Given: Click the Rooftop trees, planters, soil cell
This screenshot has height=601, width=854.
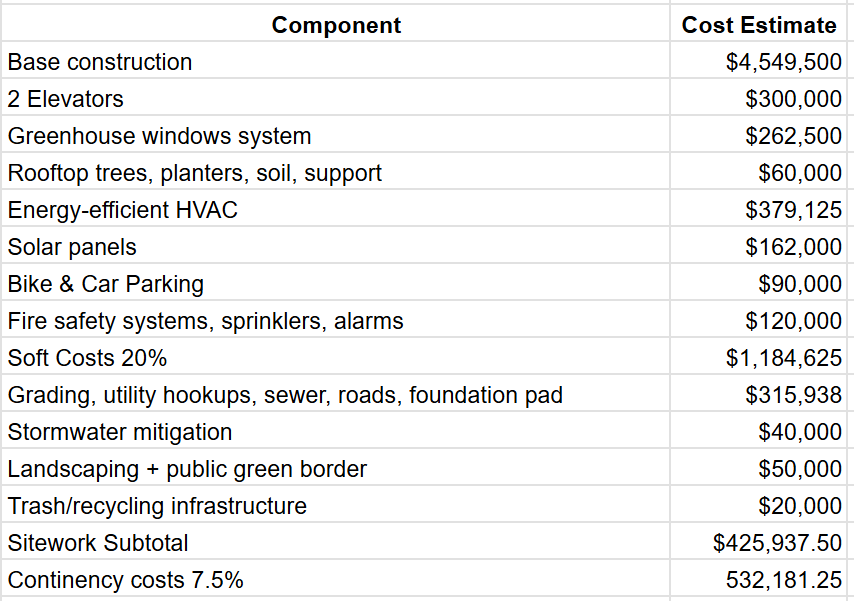Looking at the screenshot, I should pyautogui.click(x=336, y=173).
